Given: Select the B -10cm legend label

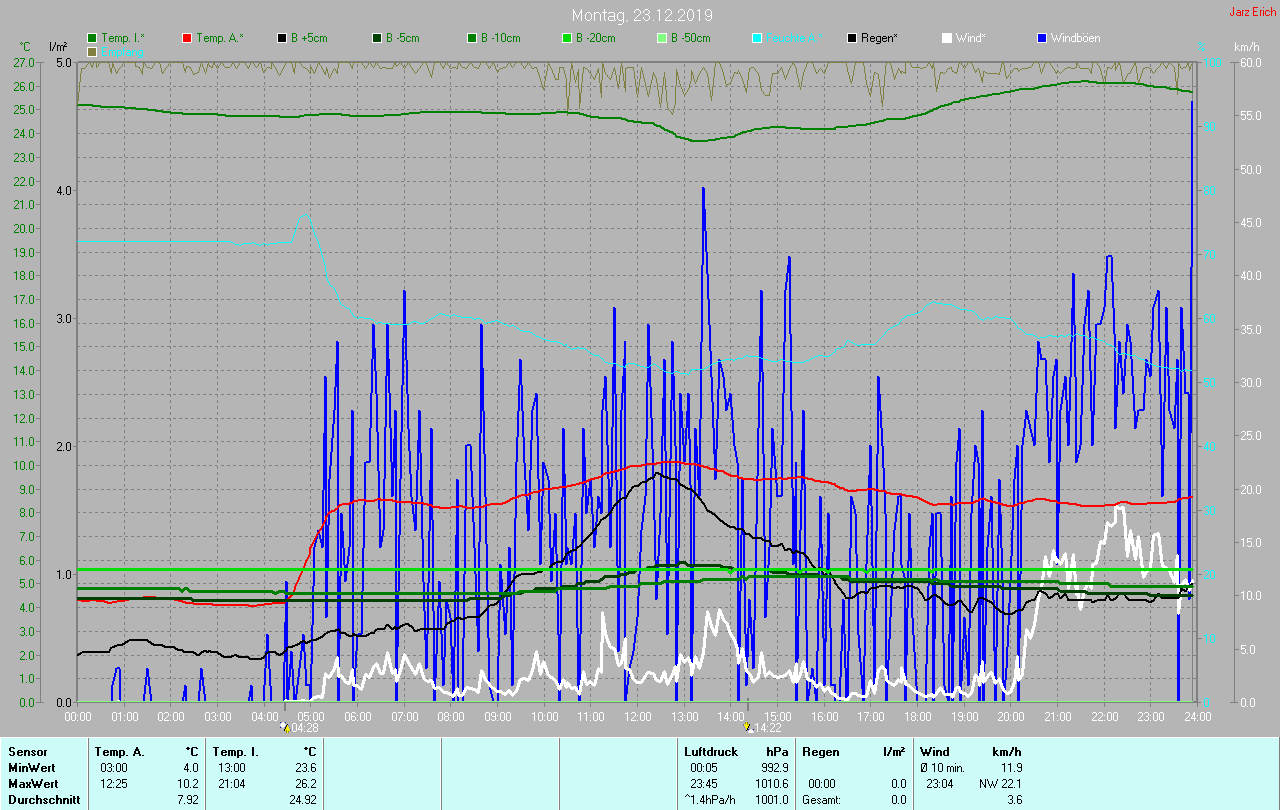Looking at the screenshot, I should click(500, 38).
